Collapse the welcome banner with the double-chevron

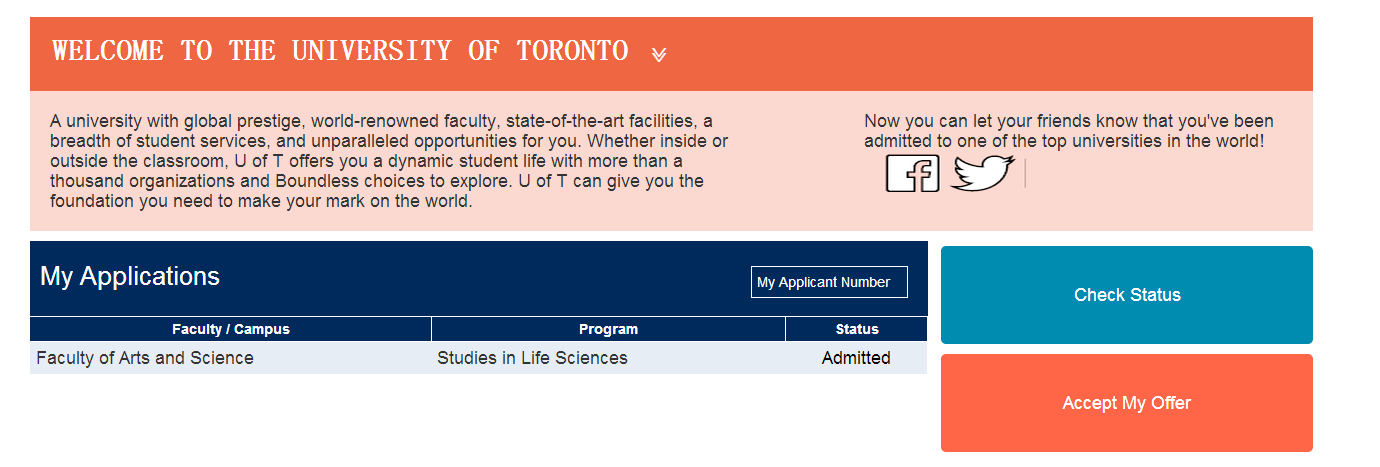[659, 54]
